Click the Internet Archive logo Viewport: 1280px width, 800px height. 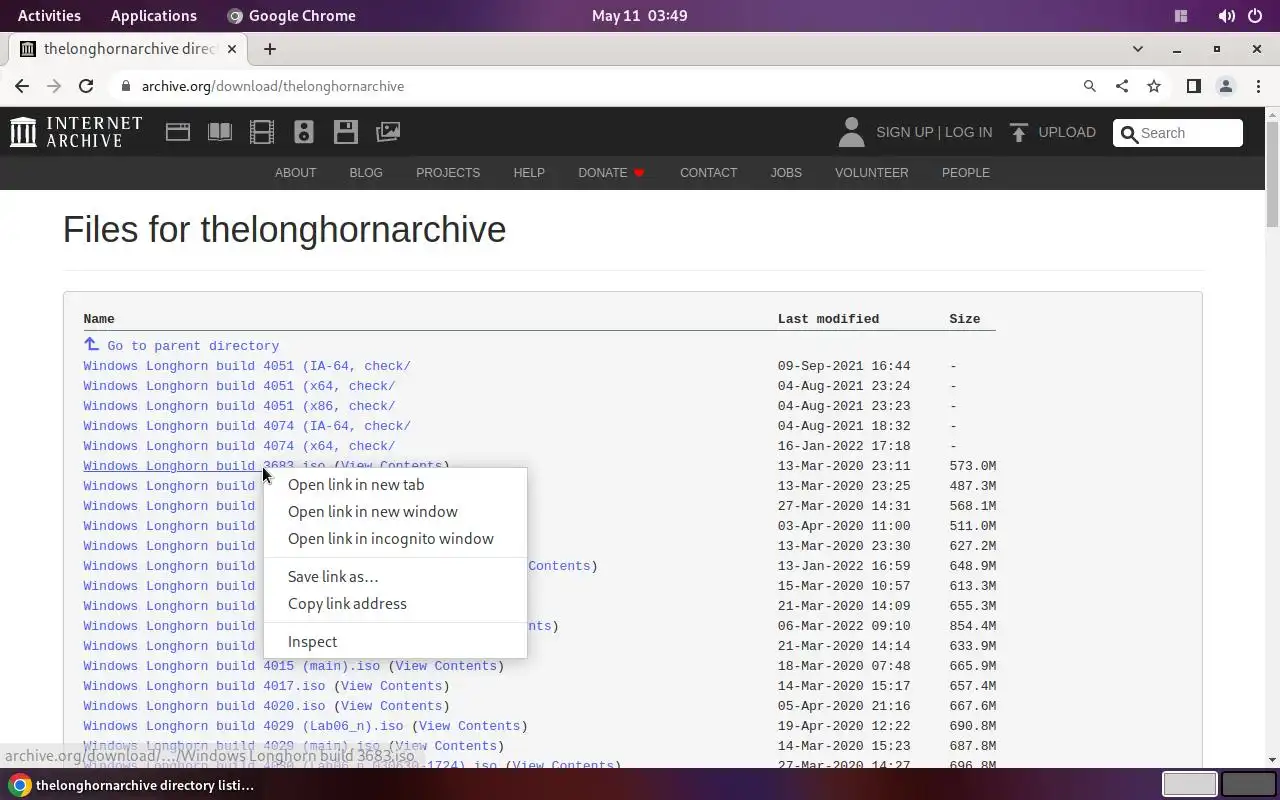pos(76,132)
